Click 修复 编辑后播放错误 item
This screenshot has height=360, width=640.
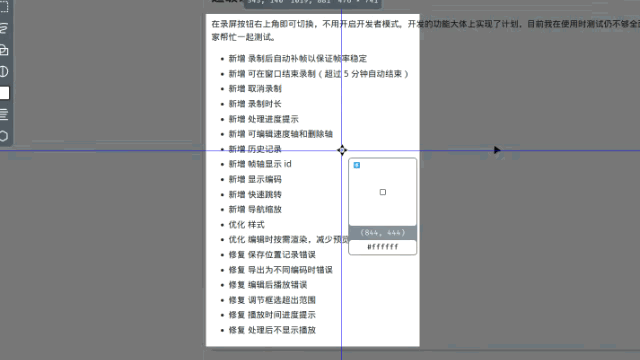click(x=268, y=285)
